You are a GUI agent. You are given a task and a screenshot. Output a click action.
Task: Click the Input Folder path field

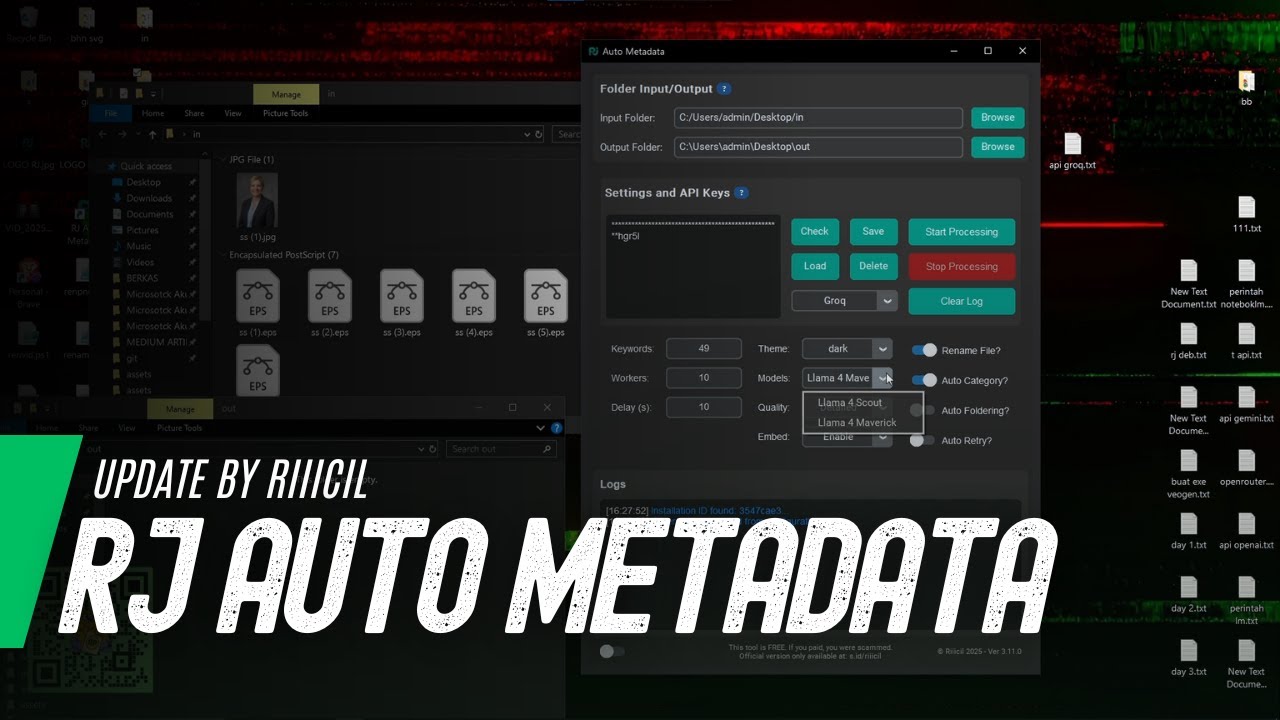click(818, 117)
